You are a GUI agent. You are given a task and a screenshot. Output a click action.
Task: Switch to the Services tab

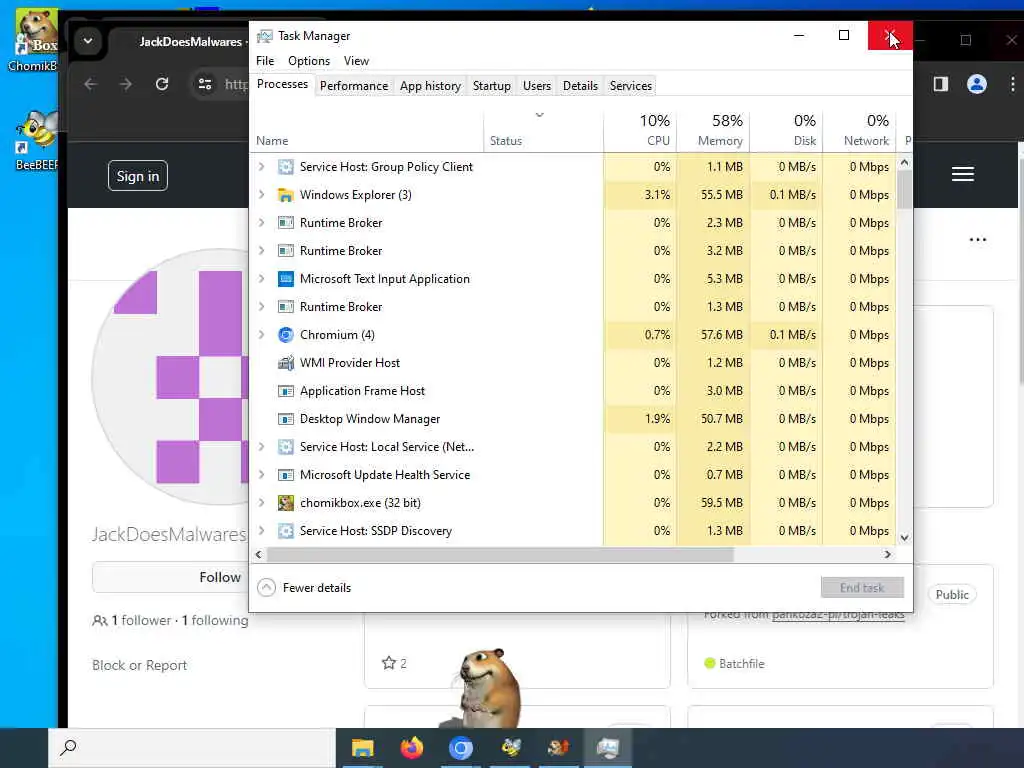click(x=631, y=86)
